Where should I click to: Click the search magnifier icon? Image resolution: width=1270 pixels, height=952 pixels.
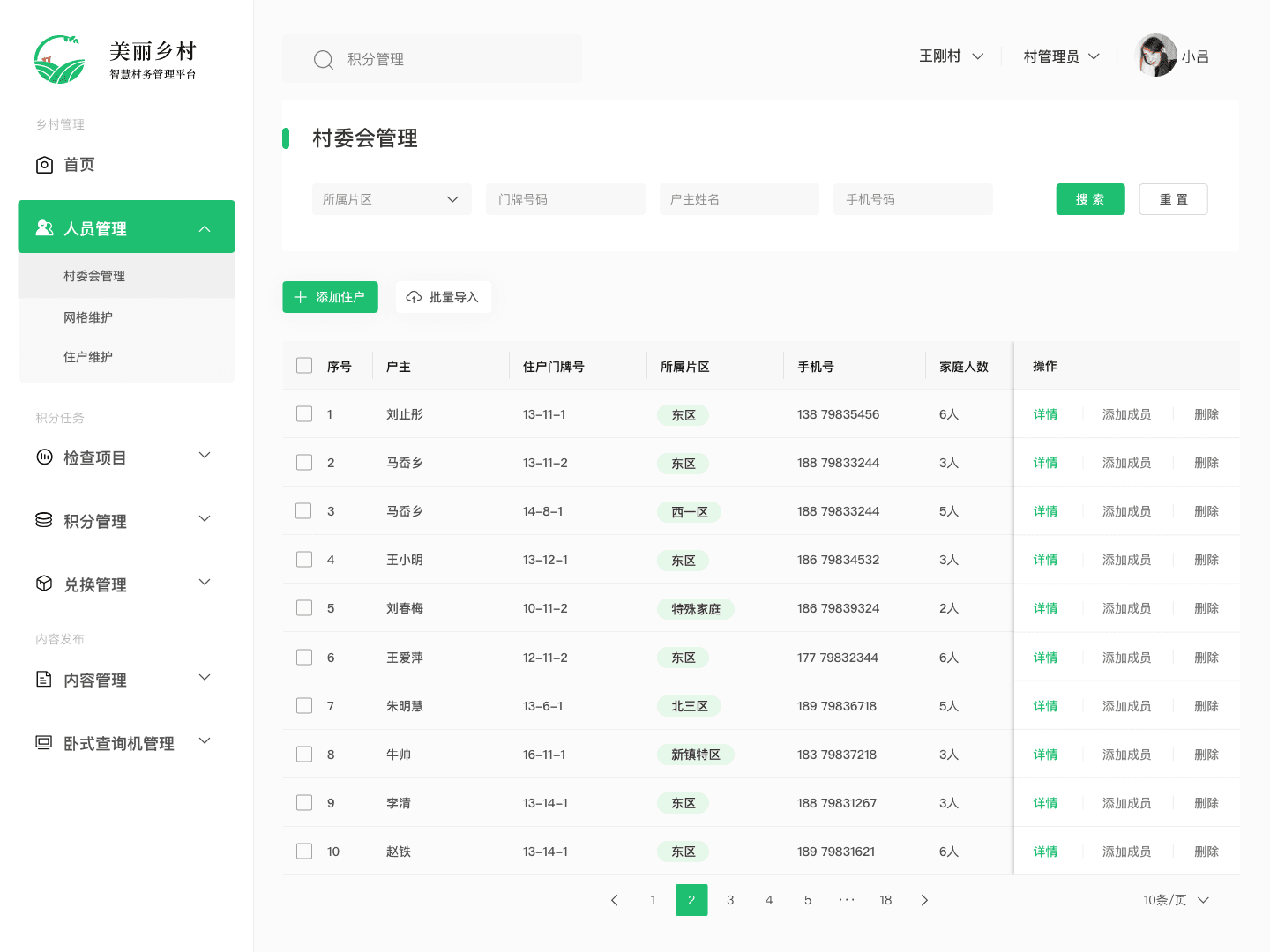coord(324,60)
